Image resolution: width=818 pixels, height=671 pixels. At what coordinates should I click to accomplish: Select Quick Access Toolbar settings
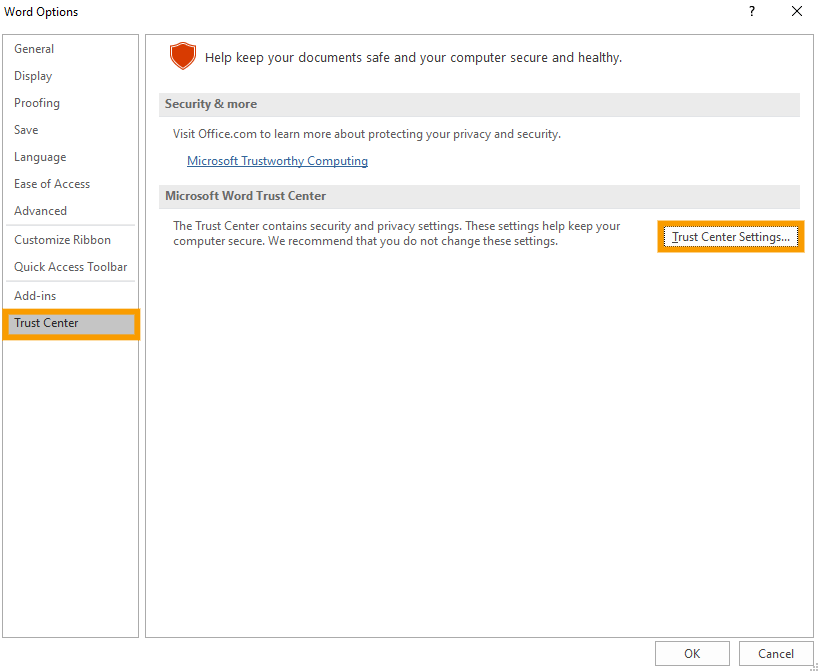70,267
